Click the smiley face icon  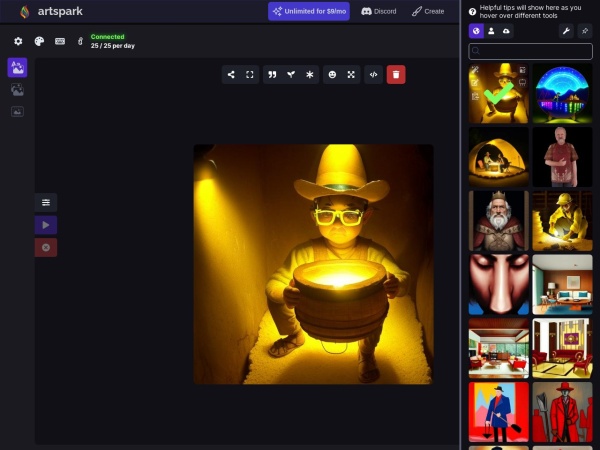tap(332, 74)
